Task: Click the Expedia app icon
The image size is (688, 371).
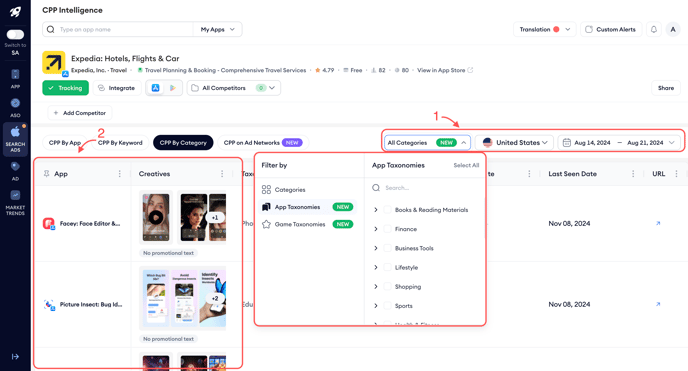Action: (54, 63)
